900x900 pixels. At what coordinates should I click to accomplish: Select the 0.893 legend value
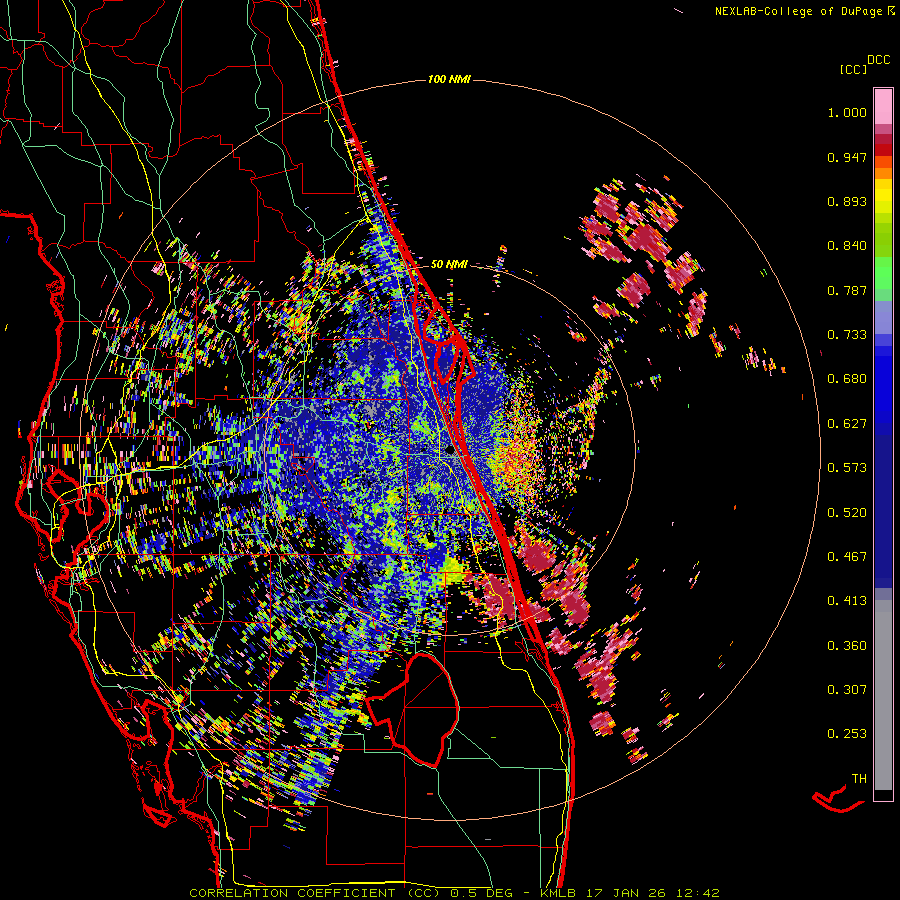click(x=847, y=201)
